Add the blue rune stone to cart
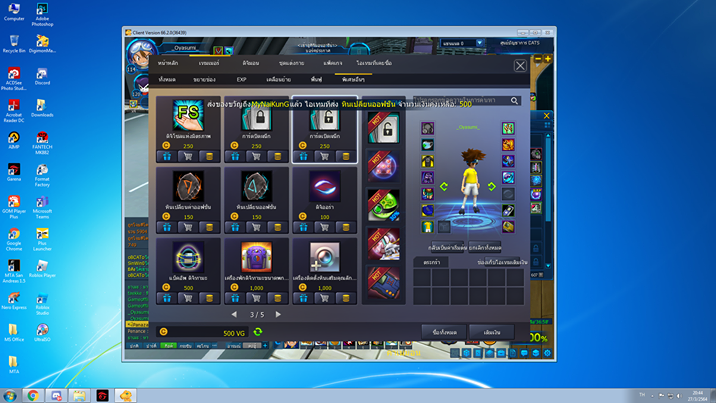Image resolution: width=716 pixels, height=403 pixels. coord(256,227)
